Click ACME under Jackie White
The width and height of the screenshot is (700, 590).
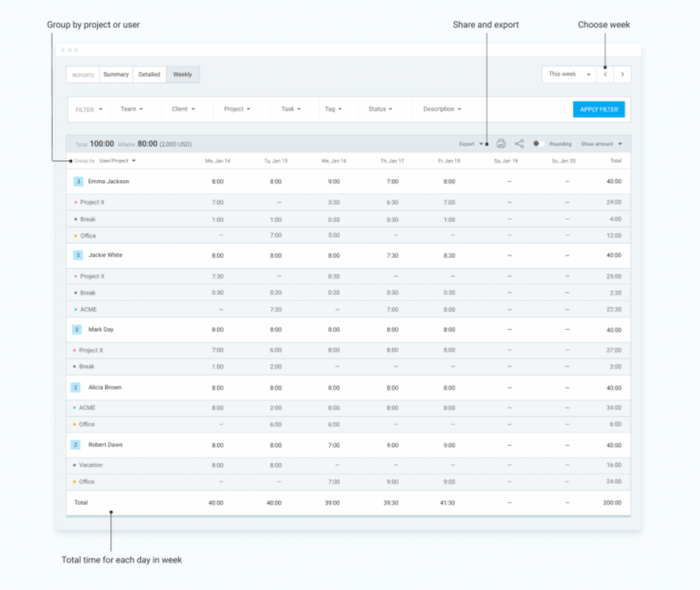pos(88,309)
